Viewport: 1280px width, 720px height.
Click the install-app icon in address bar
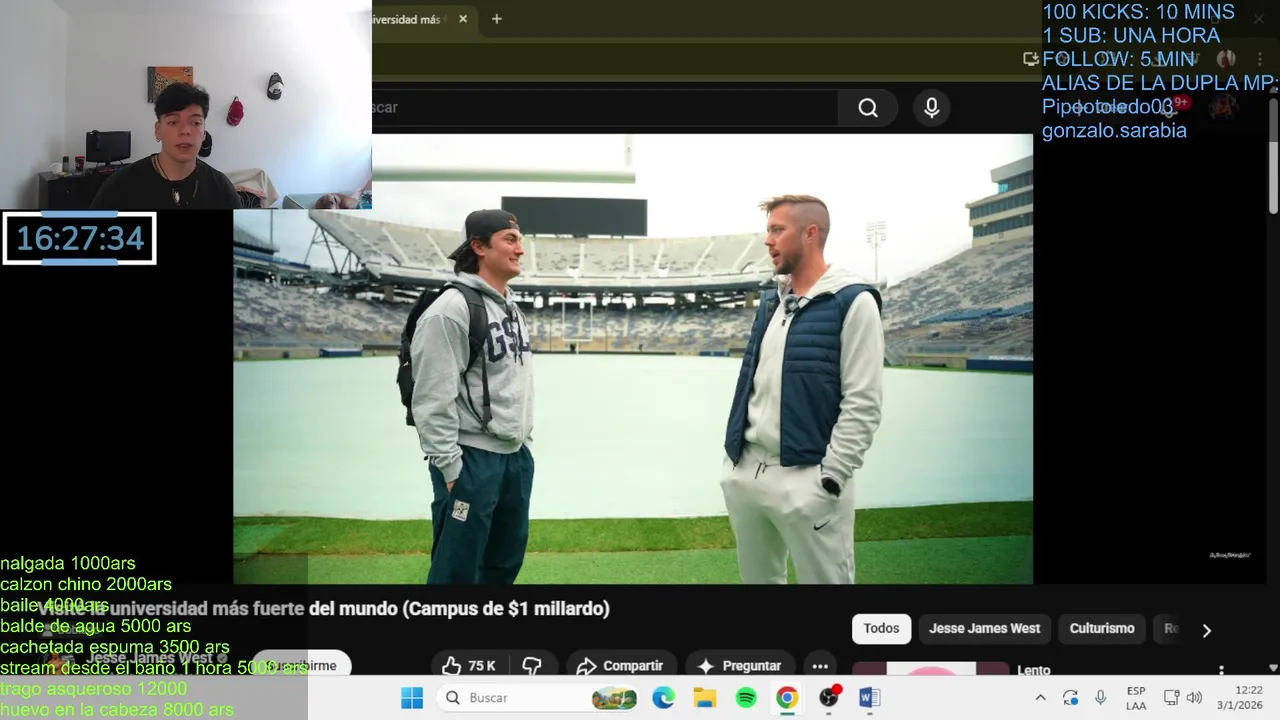[x=1030, y=59]
